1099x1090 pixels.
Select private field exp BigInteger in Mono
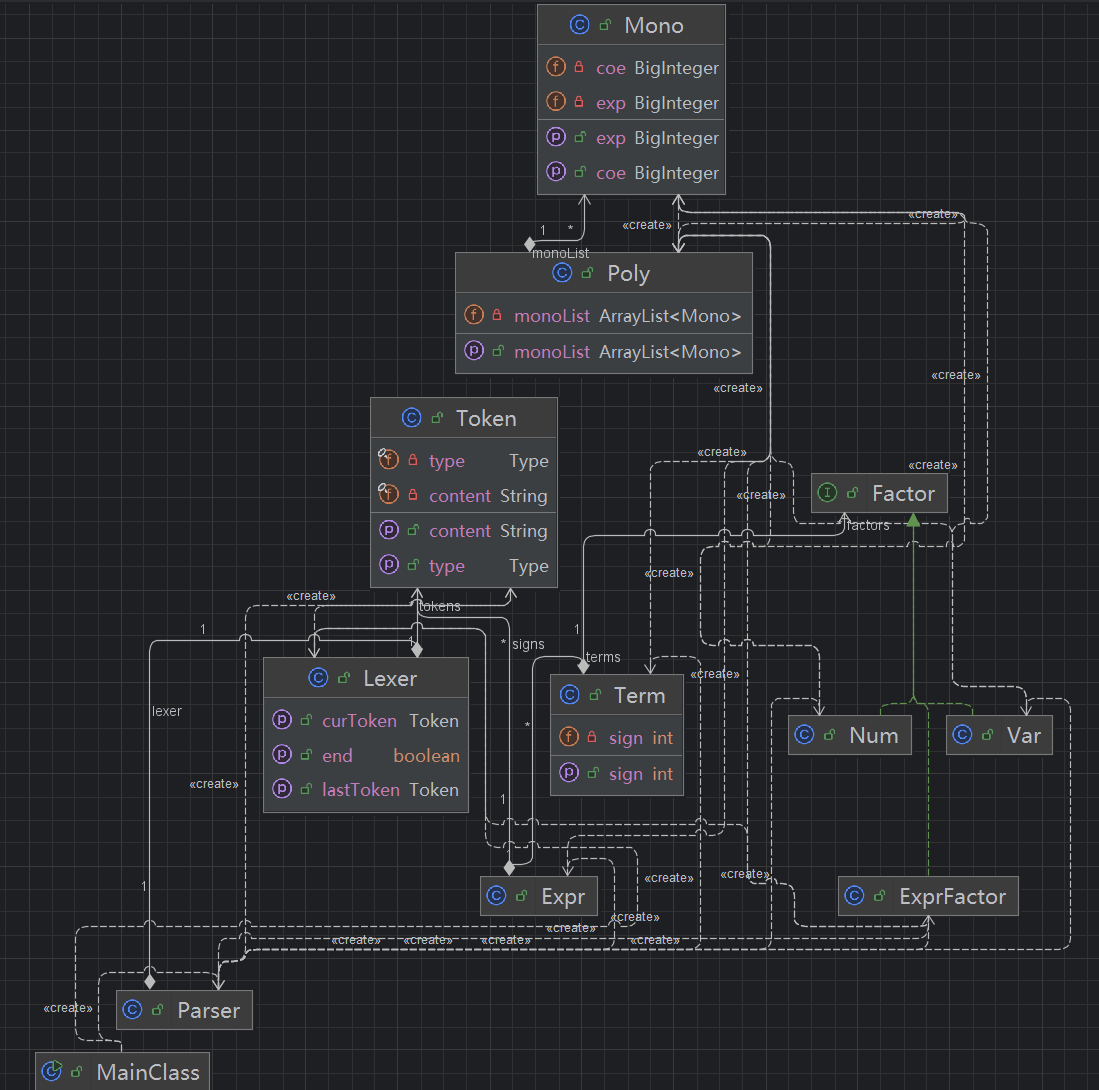click(631, 103)
